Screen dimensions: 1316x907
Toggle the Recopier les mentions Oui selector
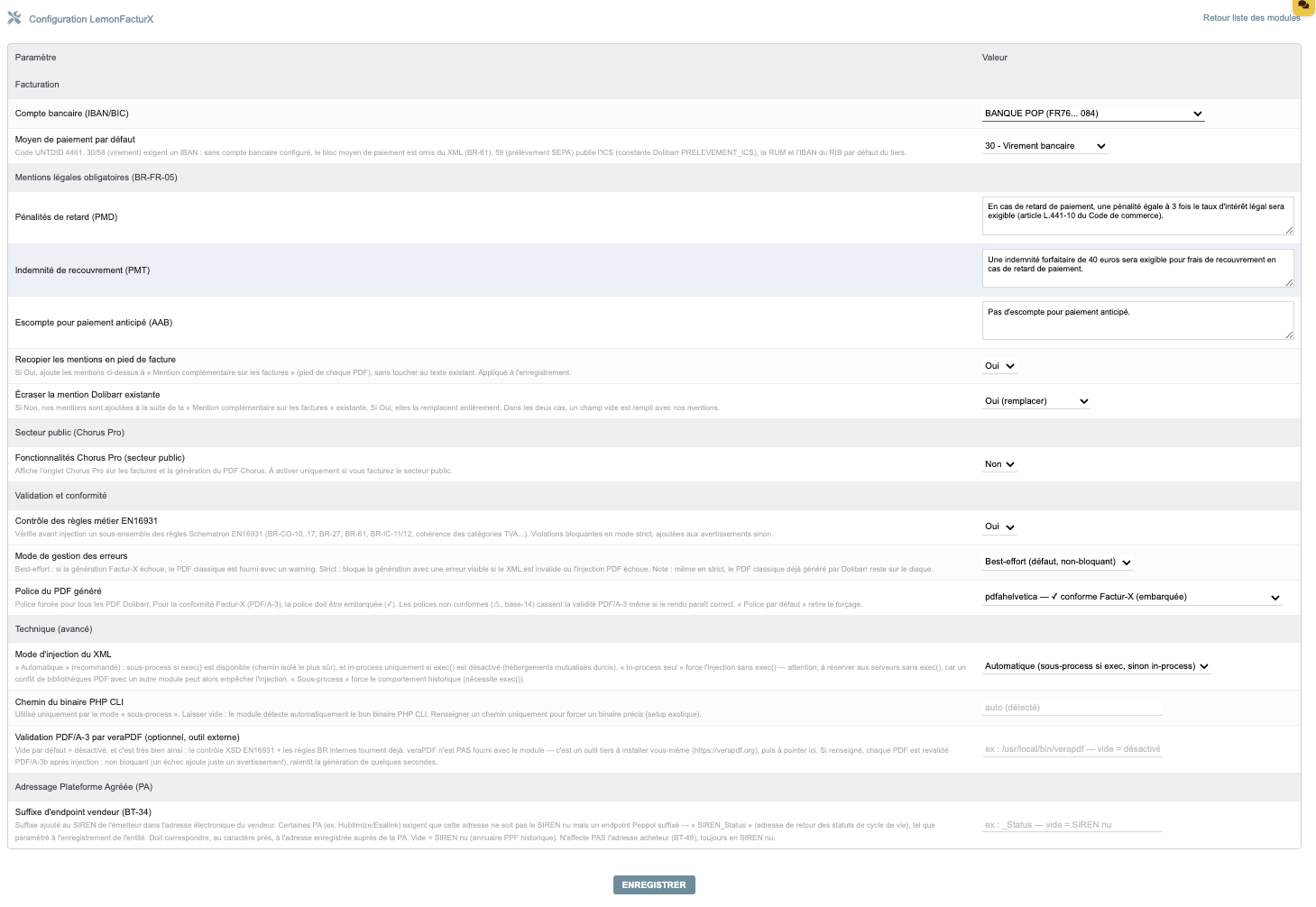point(999,366)
